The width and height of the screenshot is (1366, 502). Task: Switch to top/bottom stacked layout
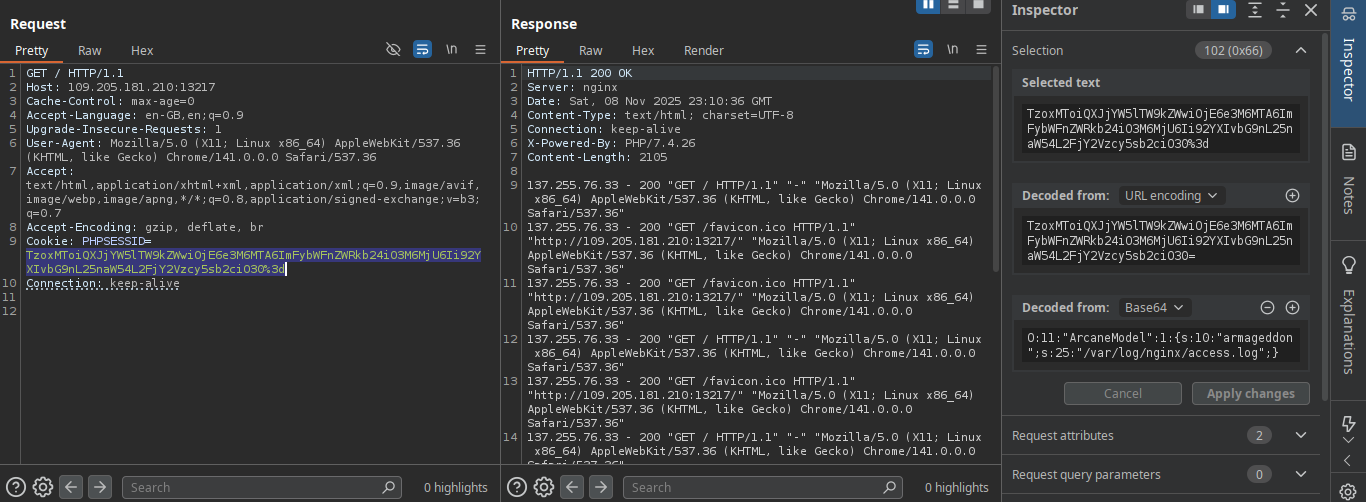click(954, 5)
